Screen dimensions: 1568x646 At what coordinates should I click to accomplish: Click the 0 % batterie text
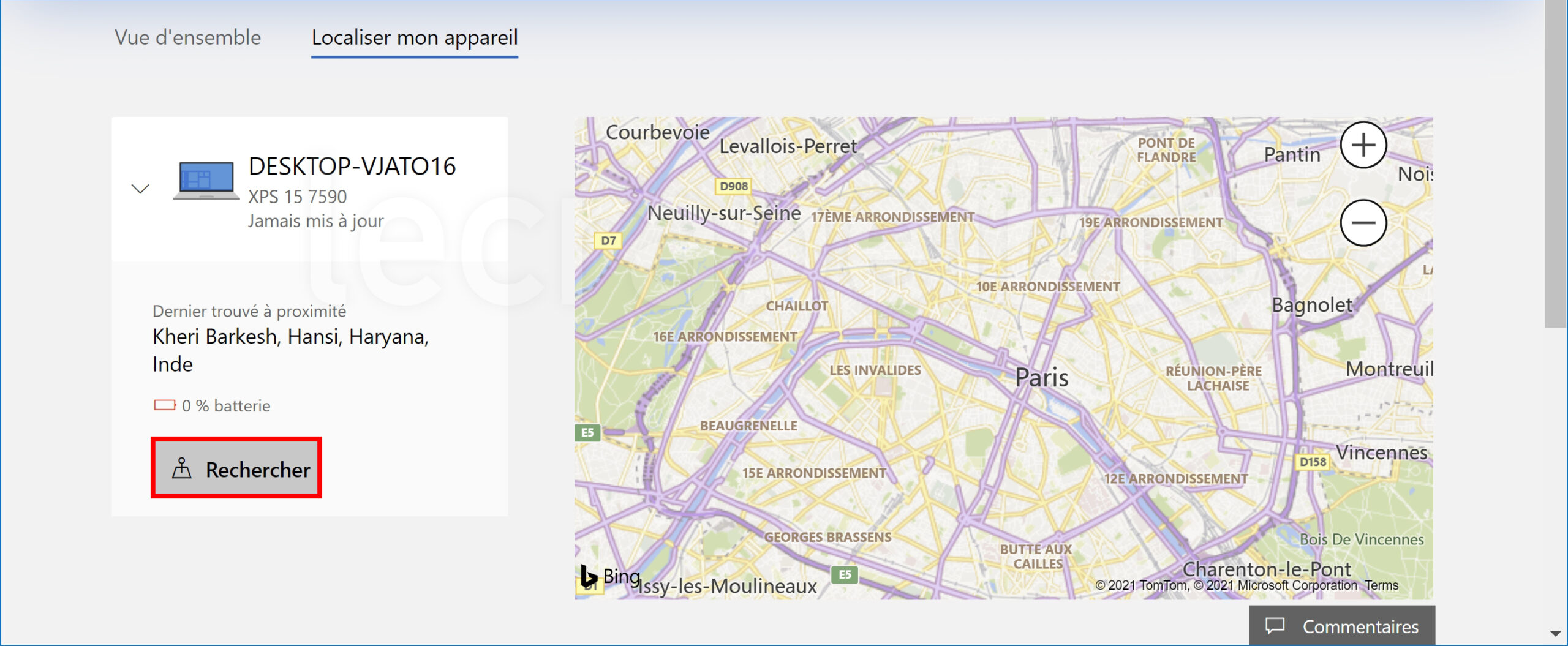tap(226, 405)
